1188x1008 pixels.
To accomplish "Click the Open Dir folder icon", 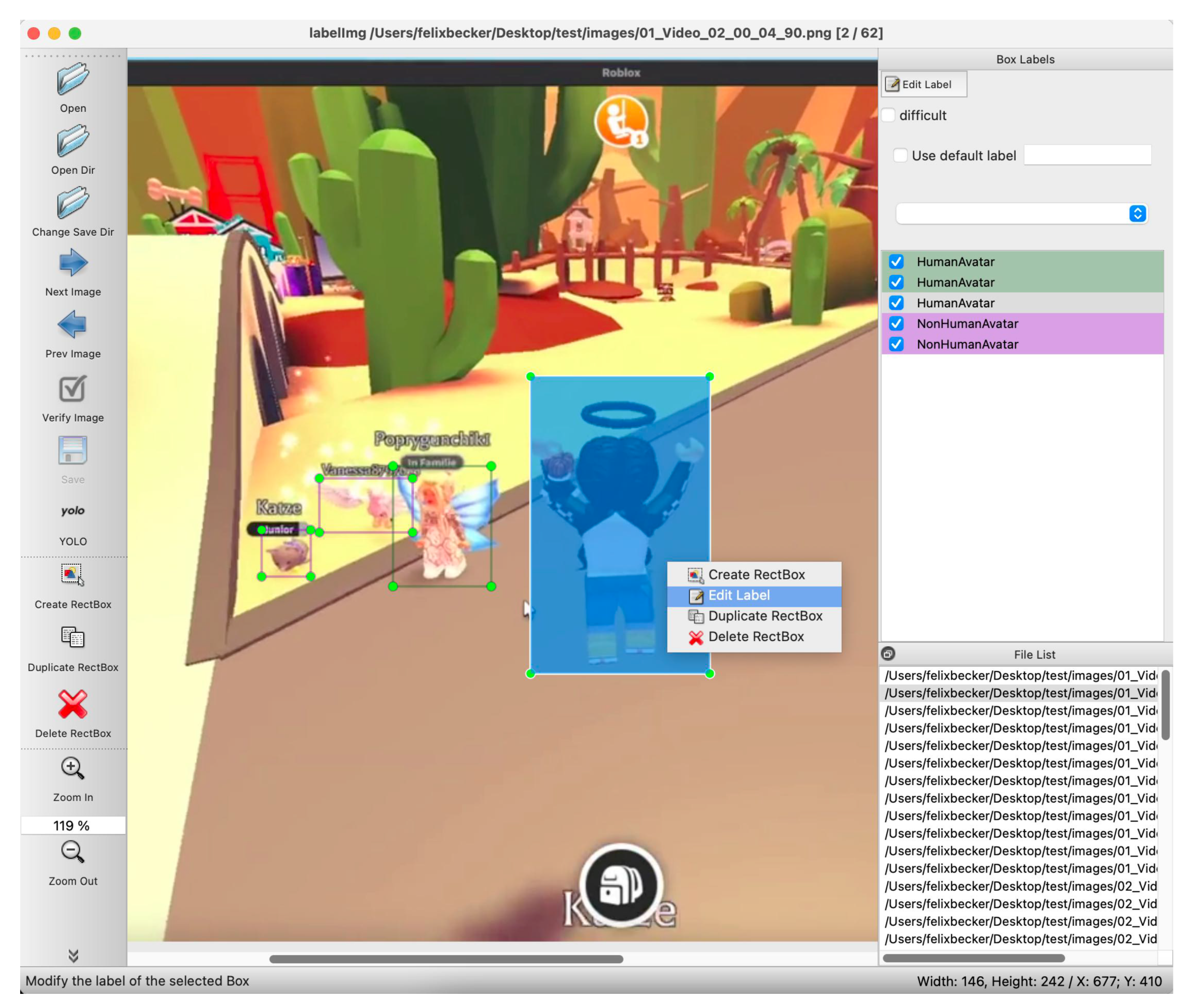I will click(x=73, y=141).
